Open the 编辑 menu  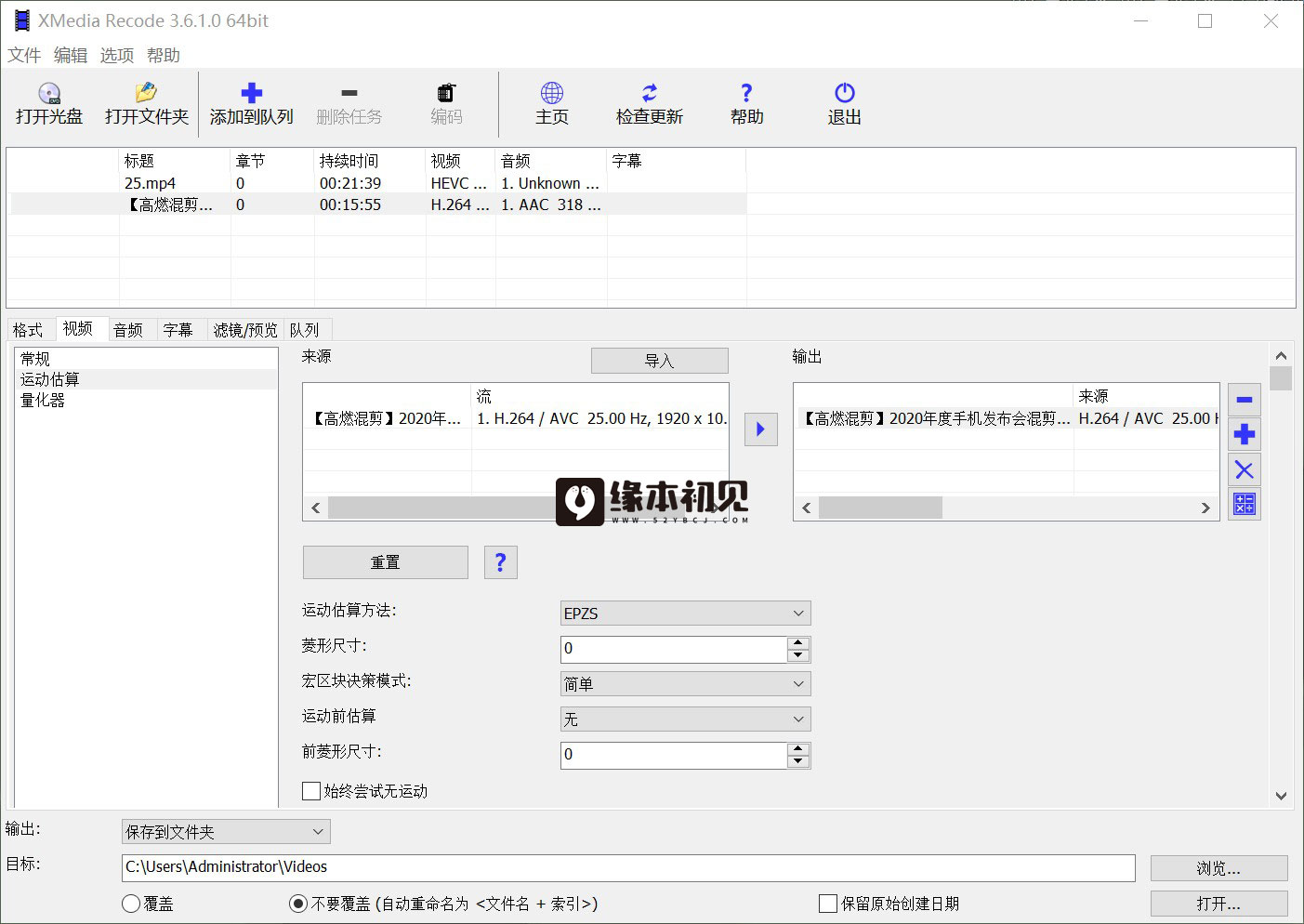pos(71,56)
